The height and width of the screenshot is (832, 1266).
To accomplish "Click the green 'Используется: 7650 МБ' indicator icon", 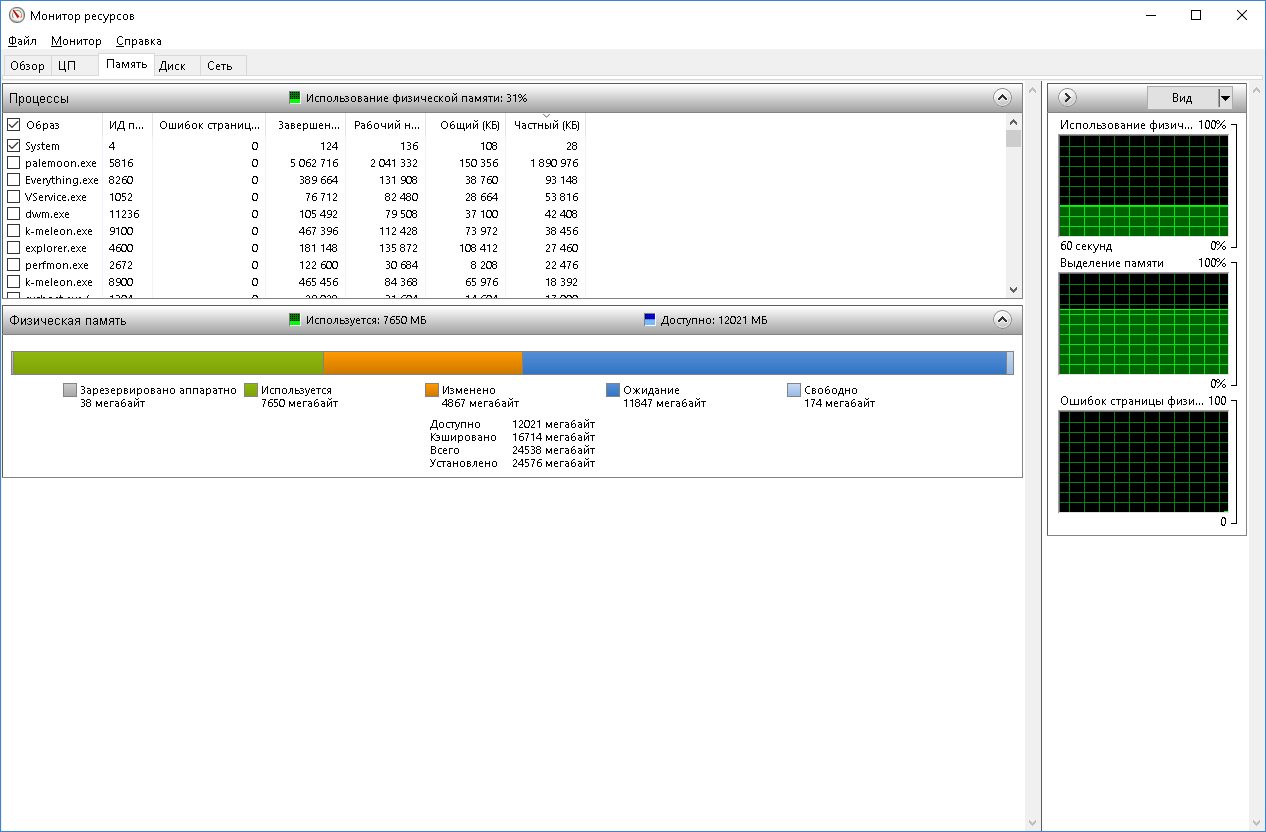I will [295, 320].
